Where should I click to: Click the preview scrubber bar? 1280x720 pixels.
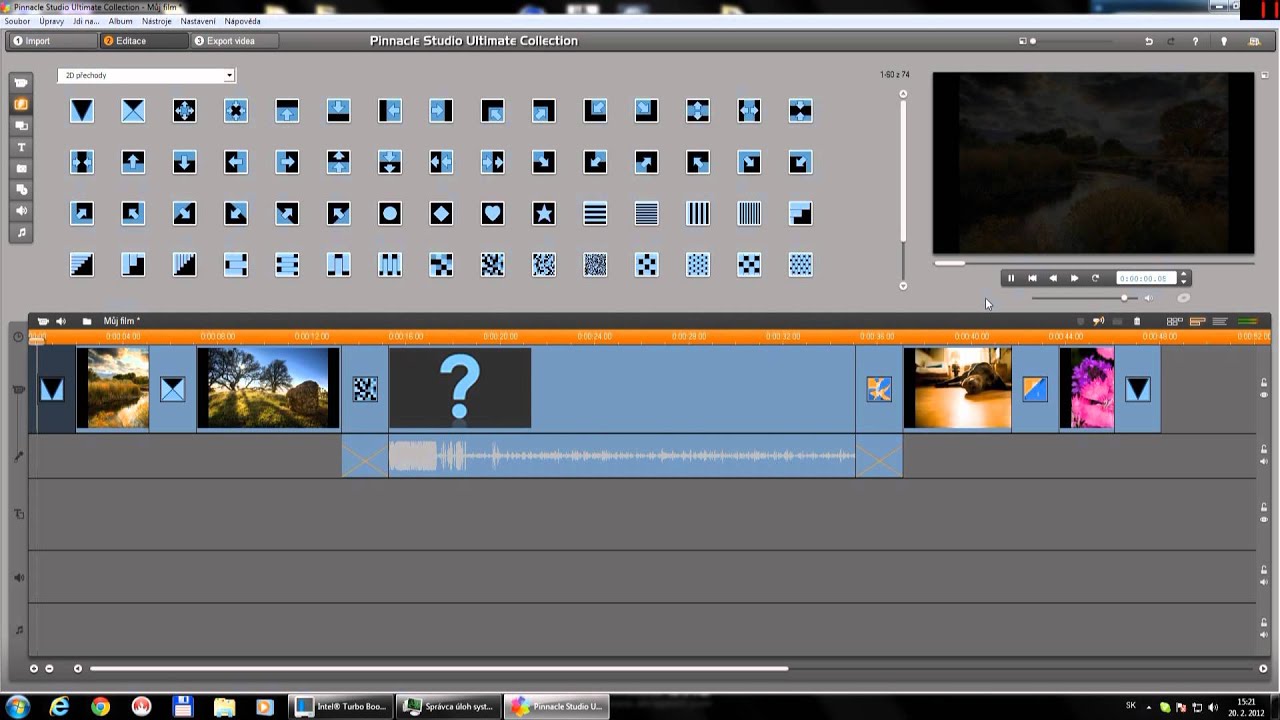point(1093,263)
